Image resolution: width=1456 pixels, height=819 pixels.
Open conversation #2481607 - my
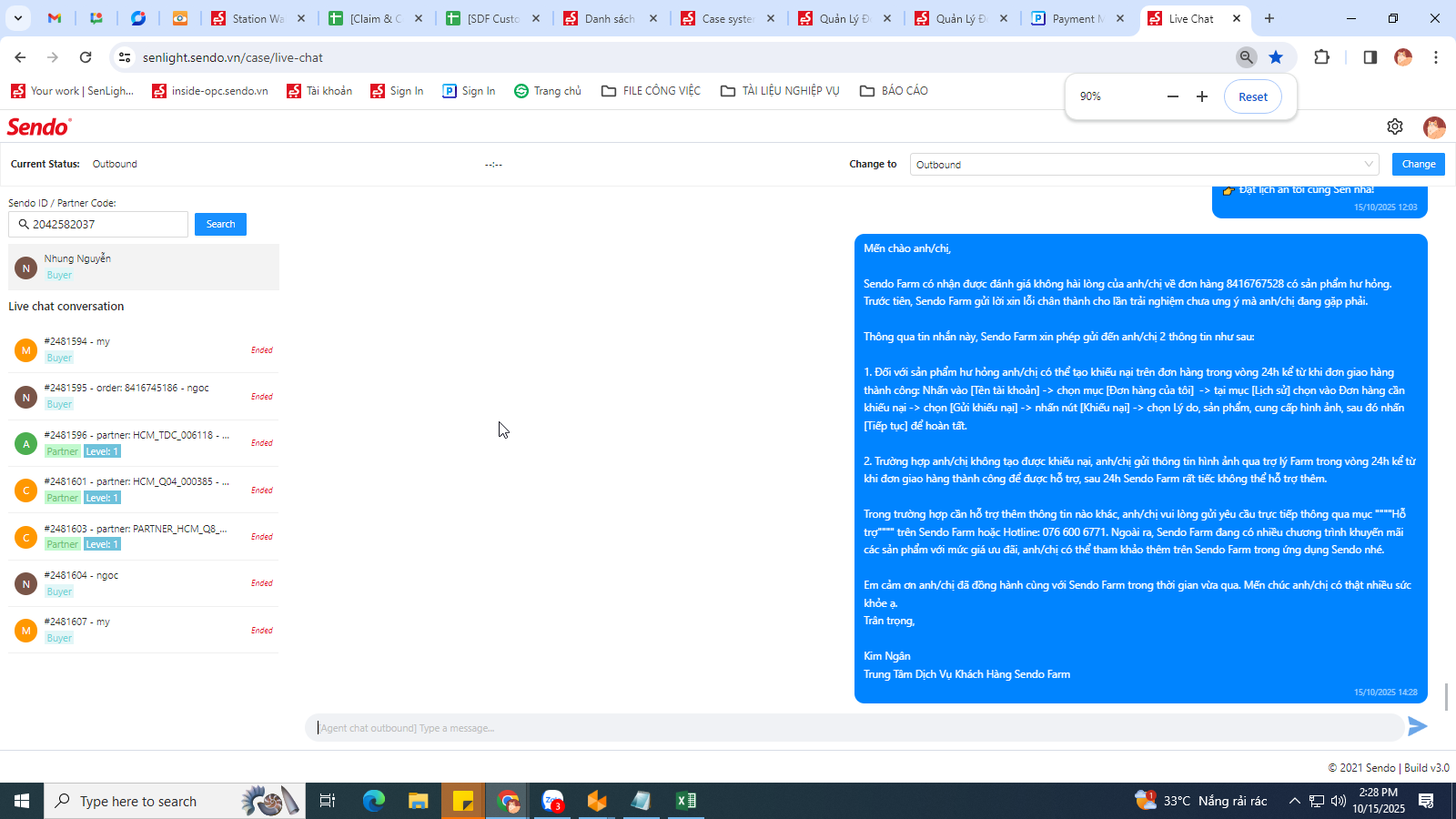[144, 630]
